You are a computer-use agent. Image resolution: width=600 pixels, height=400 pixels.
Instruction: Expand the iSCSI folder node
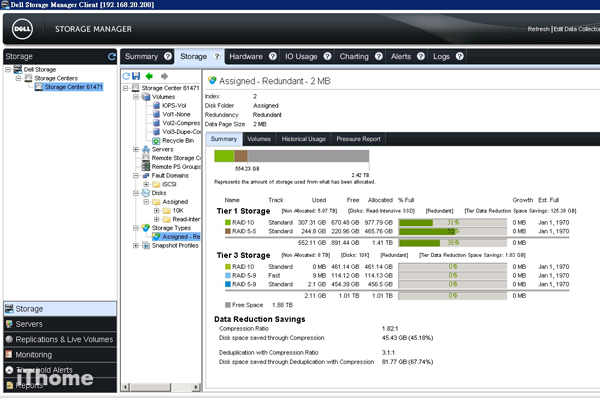(146, 184)
